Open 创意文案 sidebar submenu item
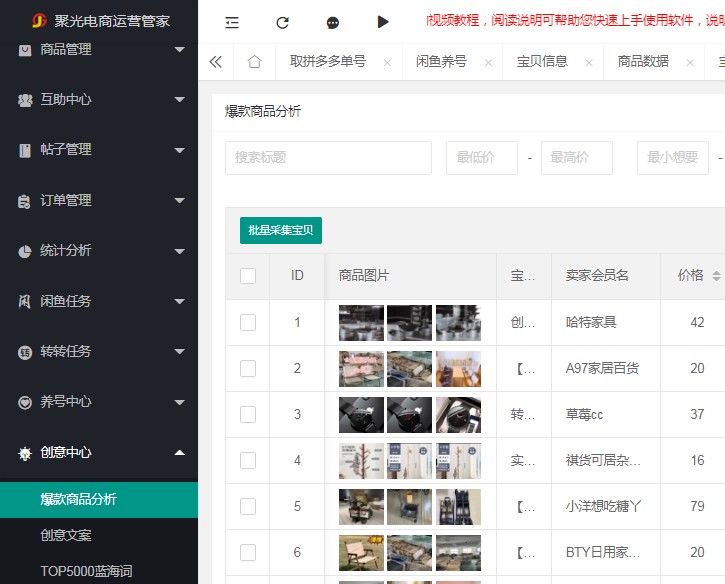 coord(66,535)
